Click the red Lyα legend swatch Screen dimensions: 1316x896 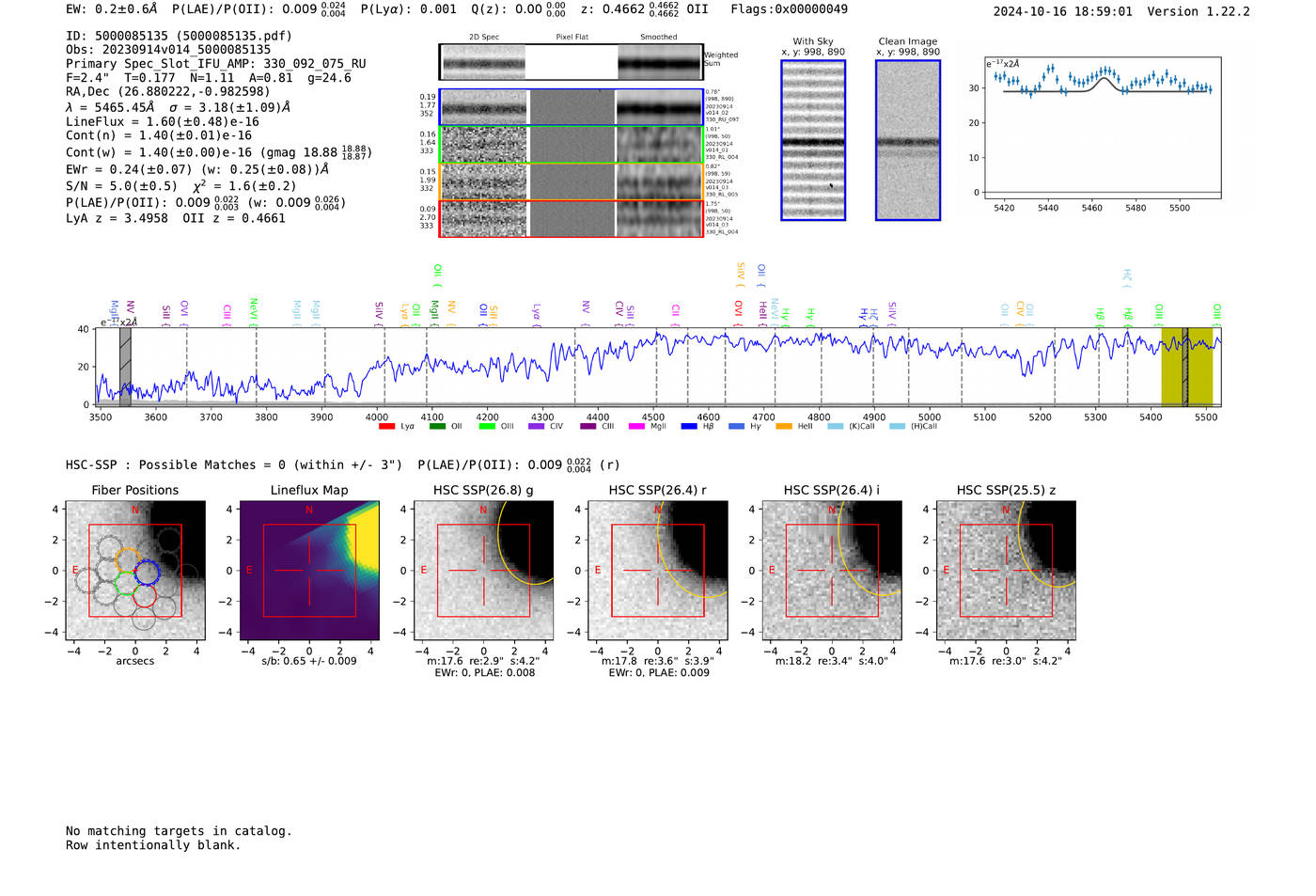(x=386, y=427)
